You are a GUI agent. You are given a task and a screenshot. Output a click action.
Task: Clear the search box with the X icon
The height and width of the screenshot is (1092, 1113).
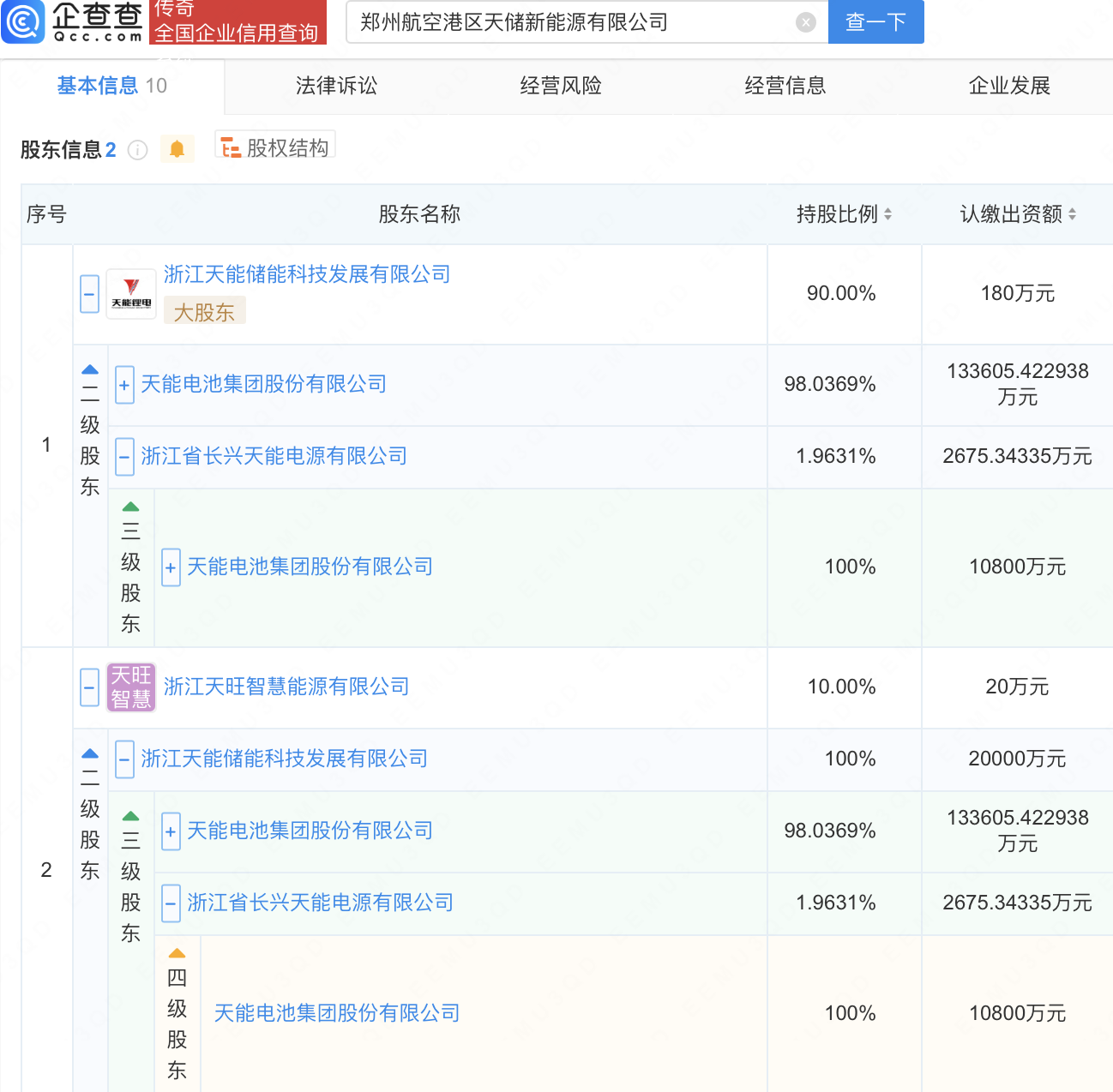point(805,22)
